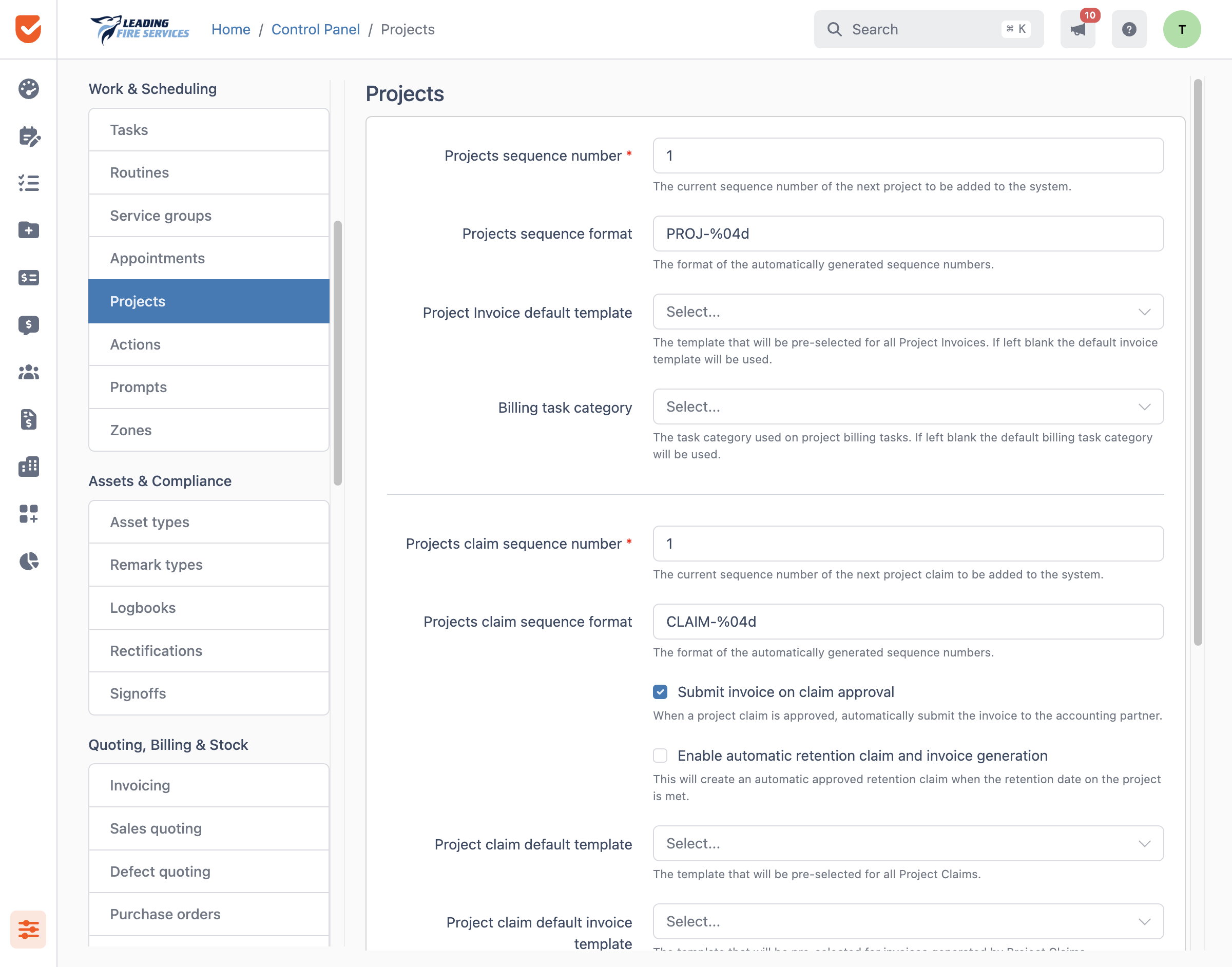
Task: Go to Control Panel breadcrumb link
Action: 315,29
